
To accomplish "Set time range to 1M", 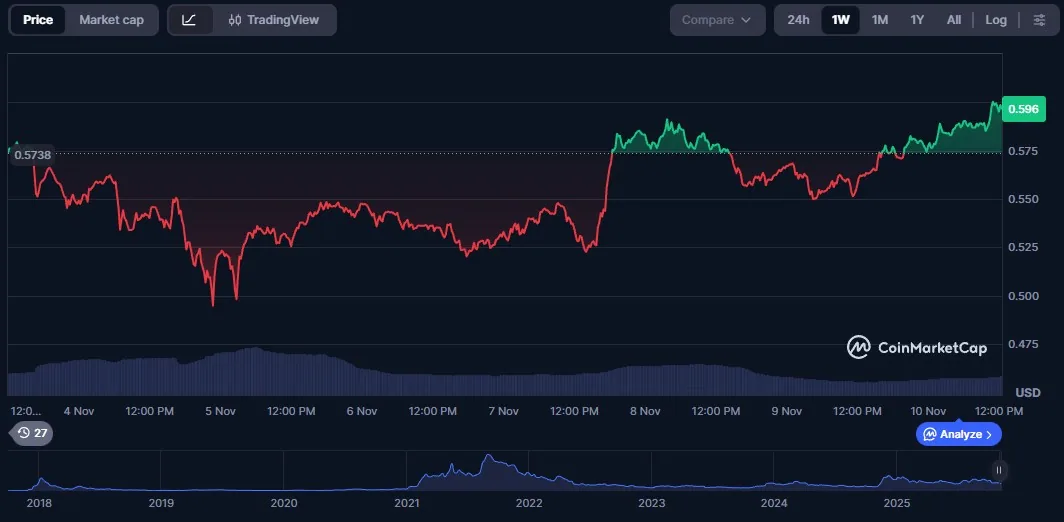I will (879, 20).
